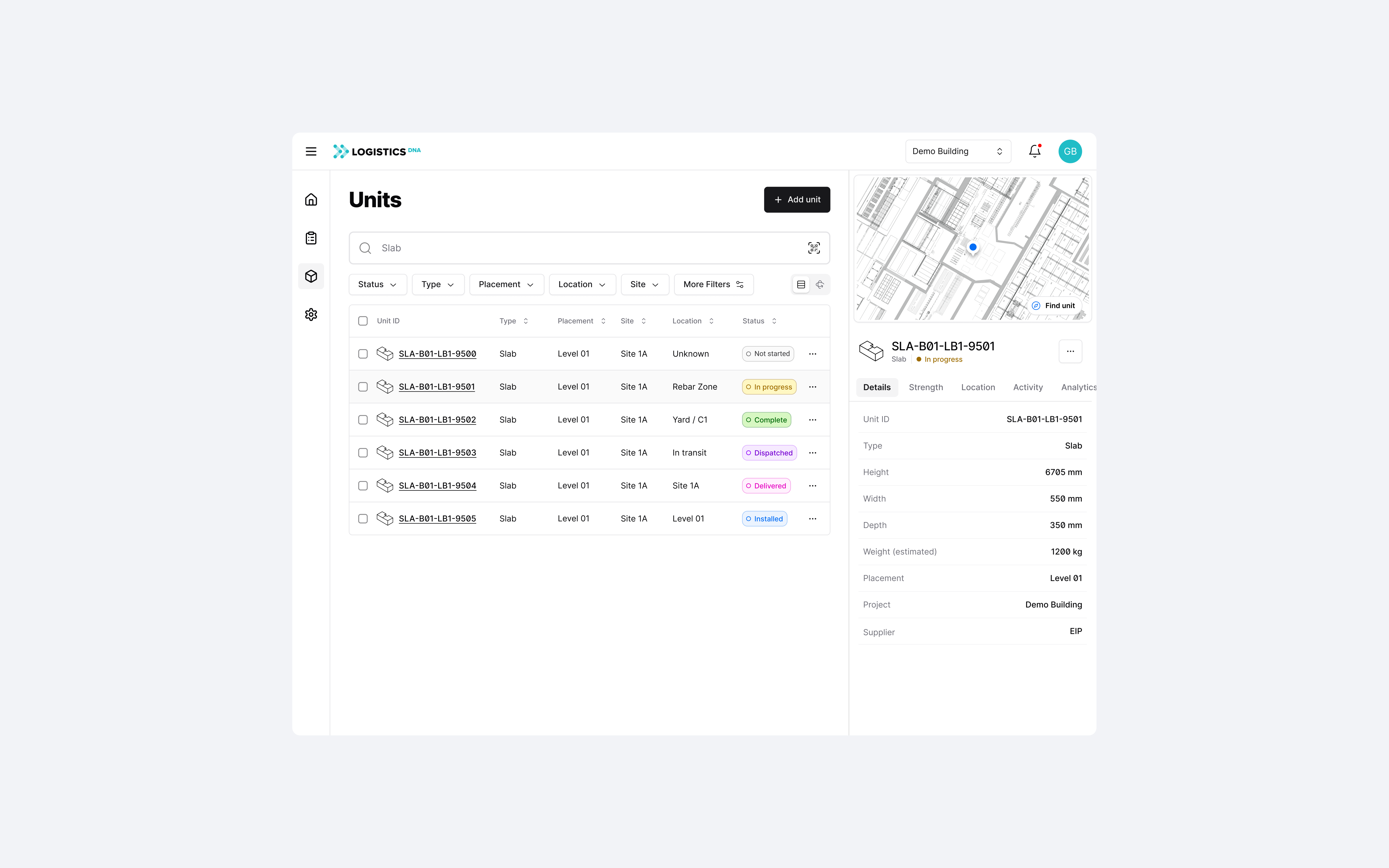The height and width of the screenshot is (868, 1389).
Task: Expand the Status filter dropdown
Action: [377, 285]
